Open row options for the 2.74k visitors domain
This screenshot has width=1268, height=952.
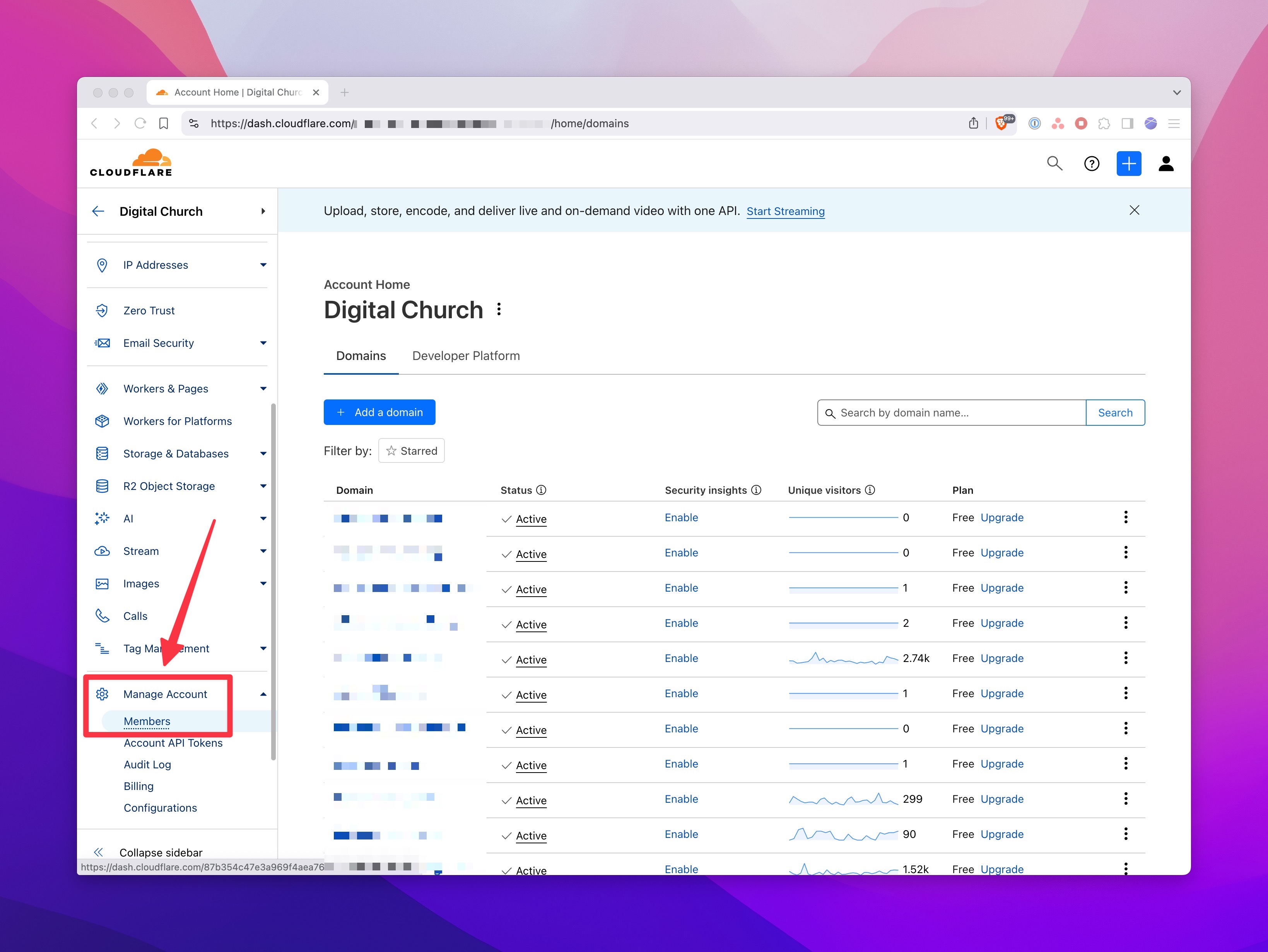1126,658
